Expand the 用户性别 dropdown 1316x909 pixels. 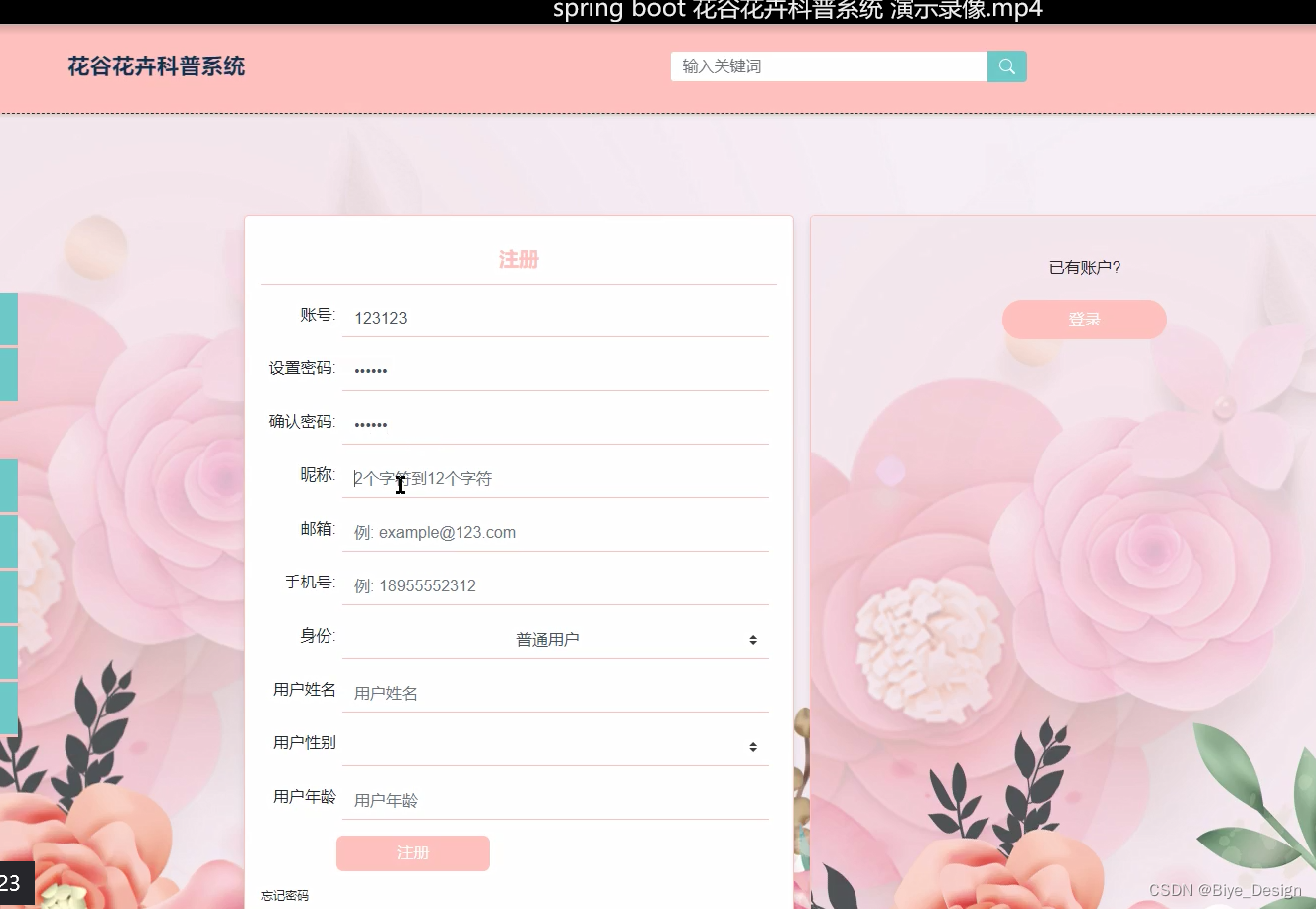tap(556, 746)
